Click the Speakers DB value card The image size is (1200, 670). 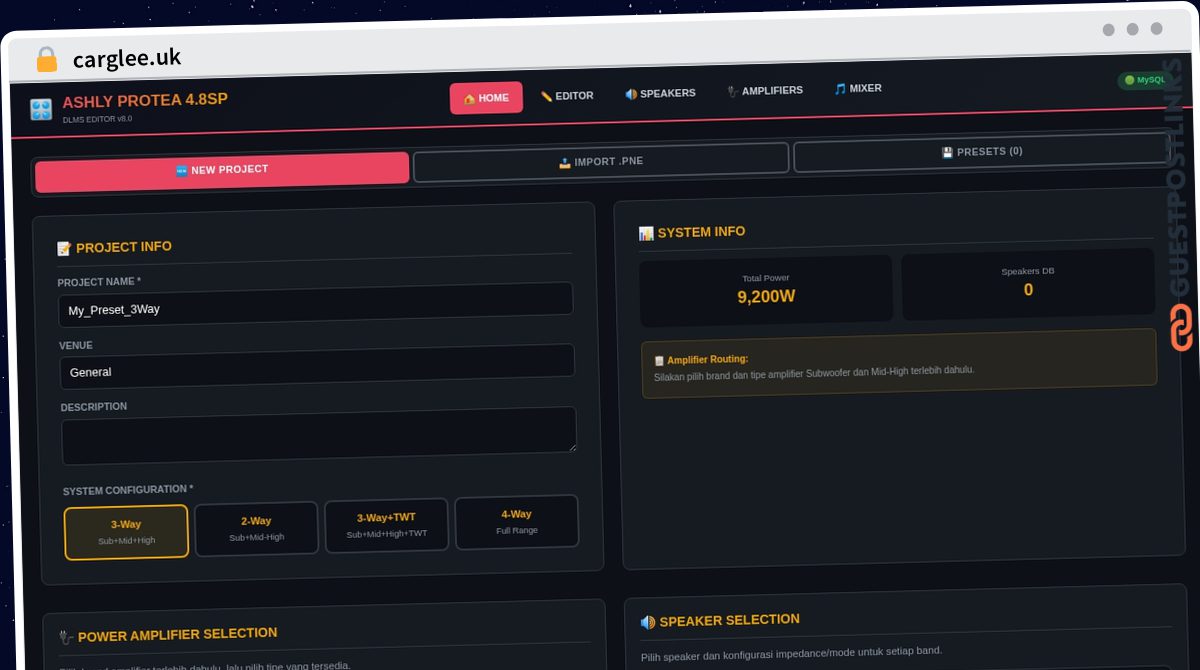[1028, 284]
